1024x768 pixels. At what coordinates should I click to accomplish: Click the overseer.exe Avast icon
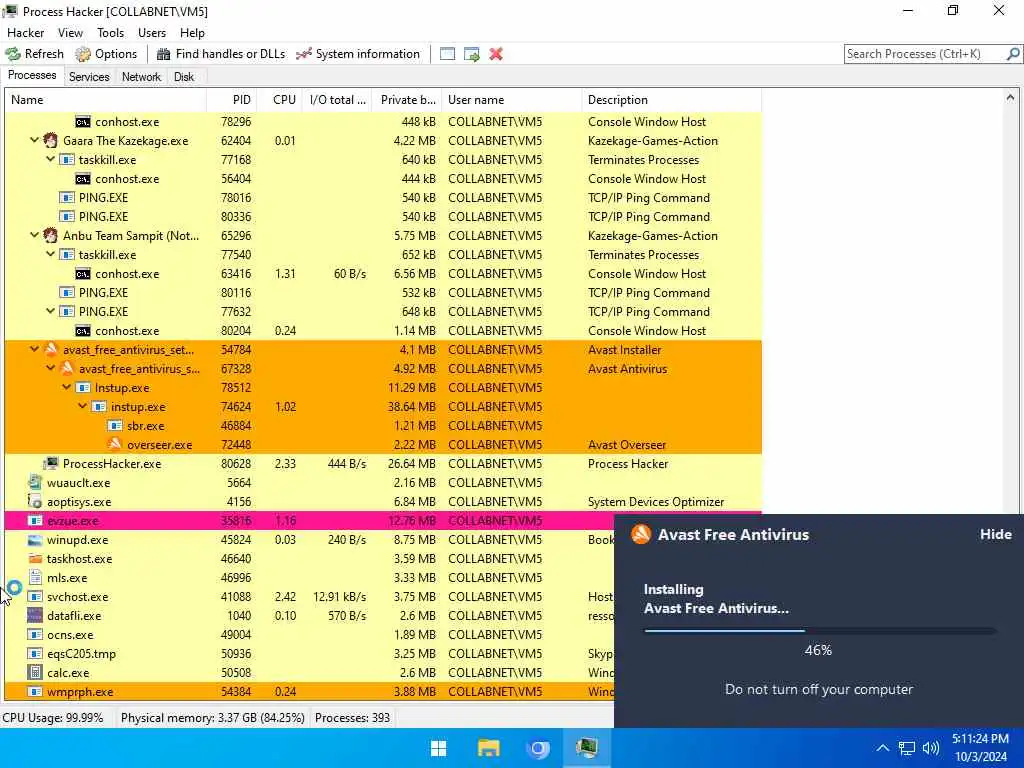point(114,445)
